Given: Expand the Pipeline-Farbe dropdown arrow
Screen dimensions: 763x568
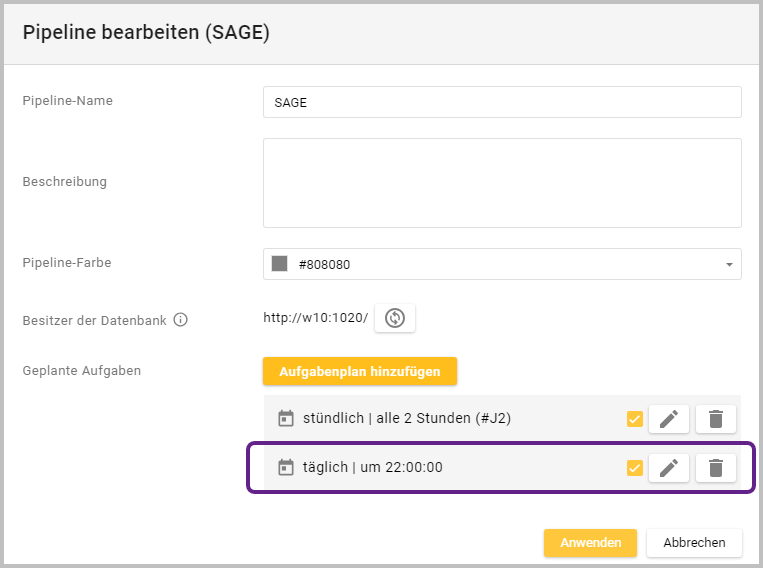Looking at the screenshot, I should click(x=728, y=265).
